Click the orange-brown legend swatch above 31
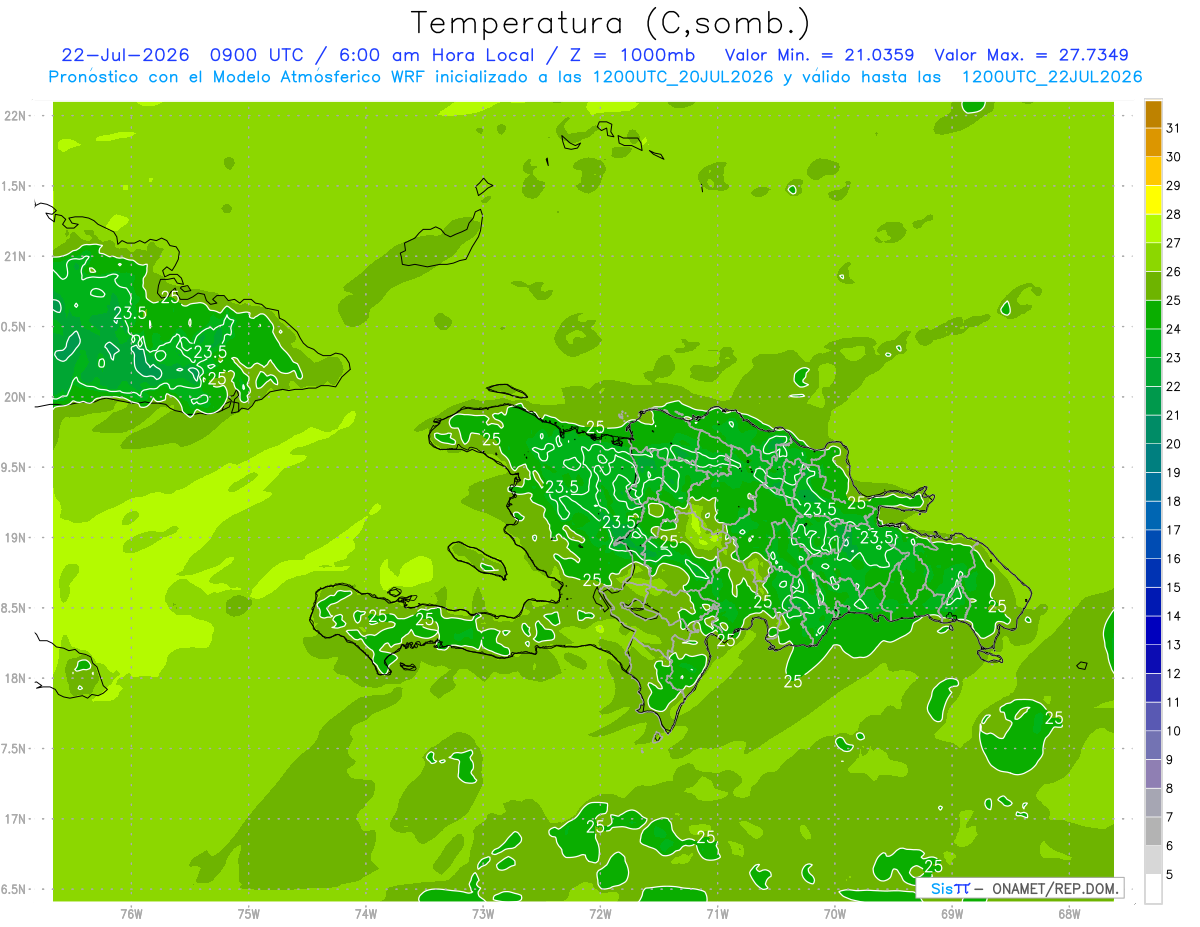 [x=1153, y=114]
